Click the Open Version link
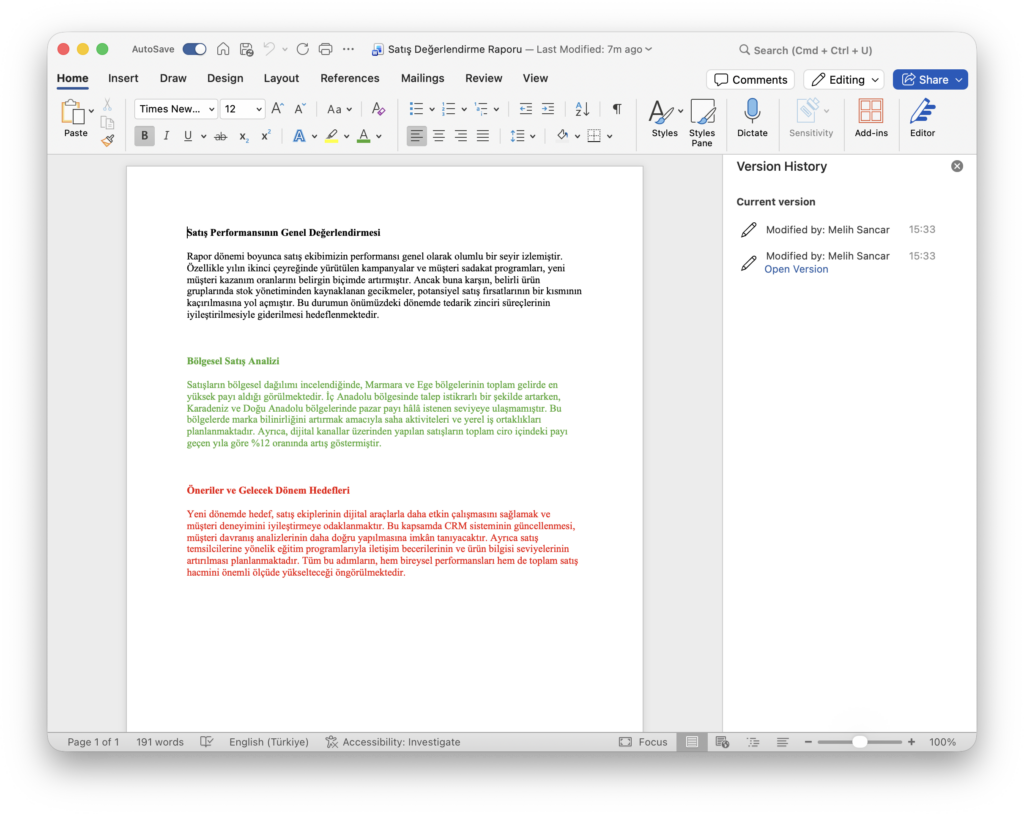The image size is (1024, 814). [x=796, y=269]
